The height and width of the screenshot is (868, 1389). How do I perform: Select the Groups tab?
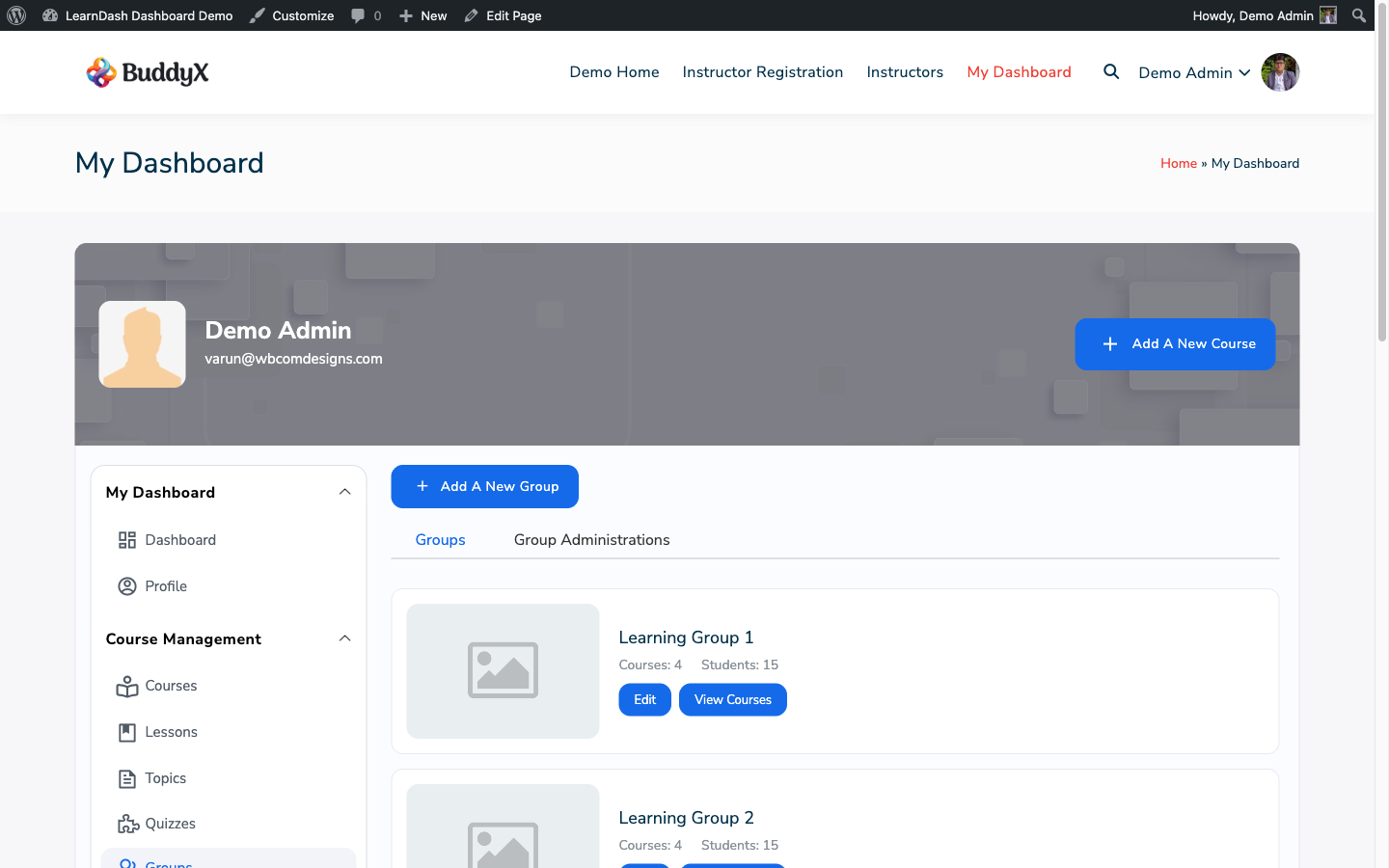(x=440, y=539)
